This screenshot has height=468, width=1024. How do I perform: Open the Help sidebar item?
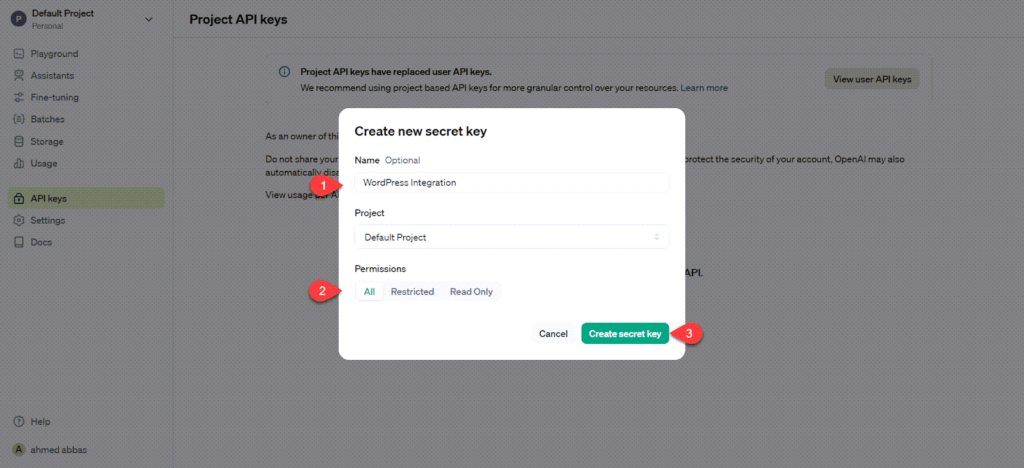point(40,422)
